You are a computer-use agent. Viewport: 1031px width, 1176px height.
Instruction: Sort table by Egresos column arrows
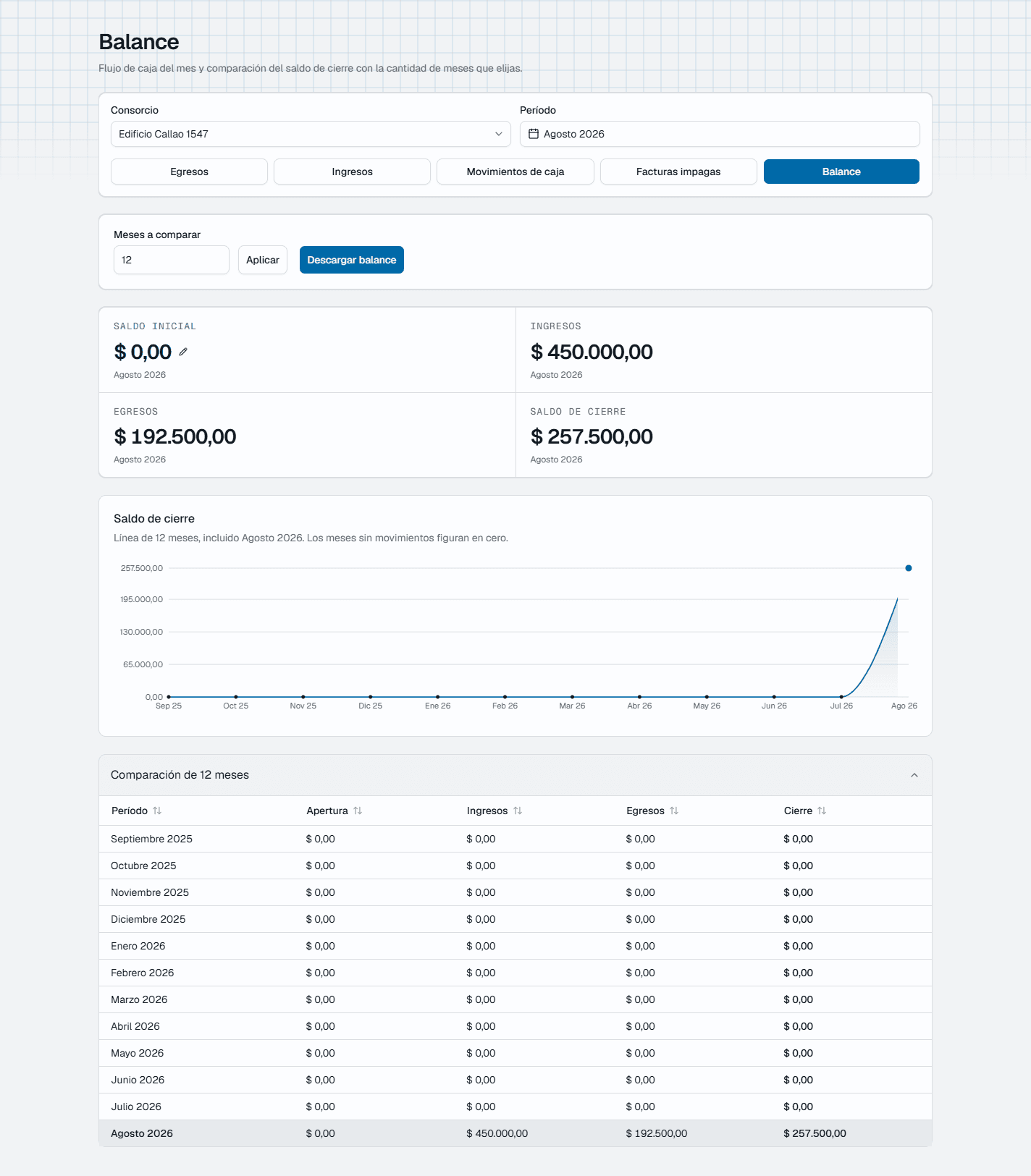coord(674,811)
